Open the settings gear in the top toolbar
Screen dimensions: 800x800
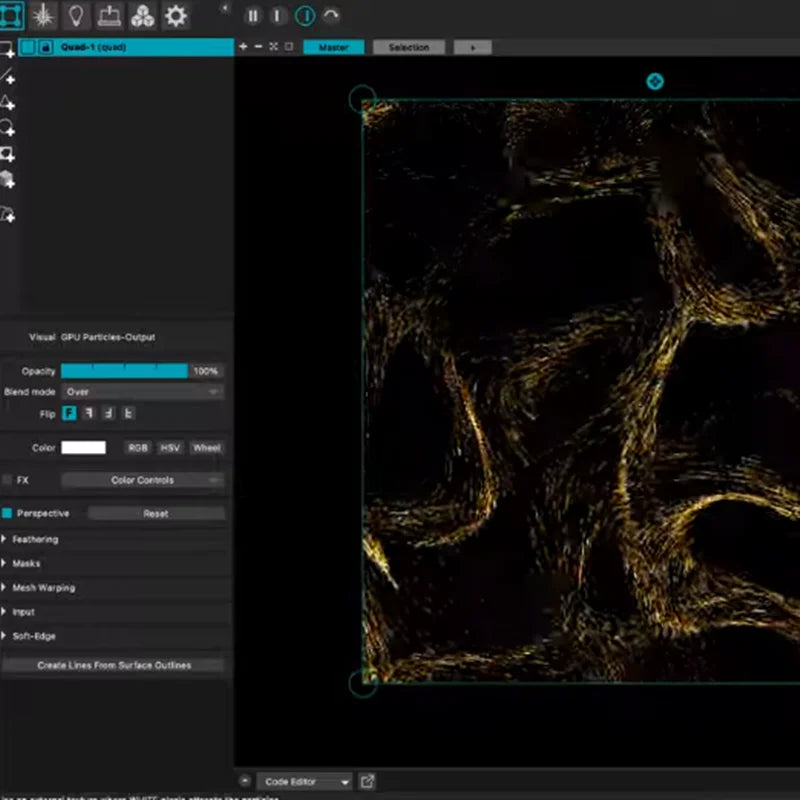click(x=176, y=15)
